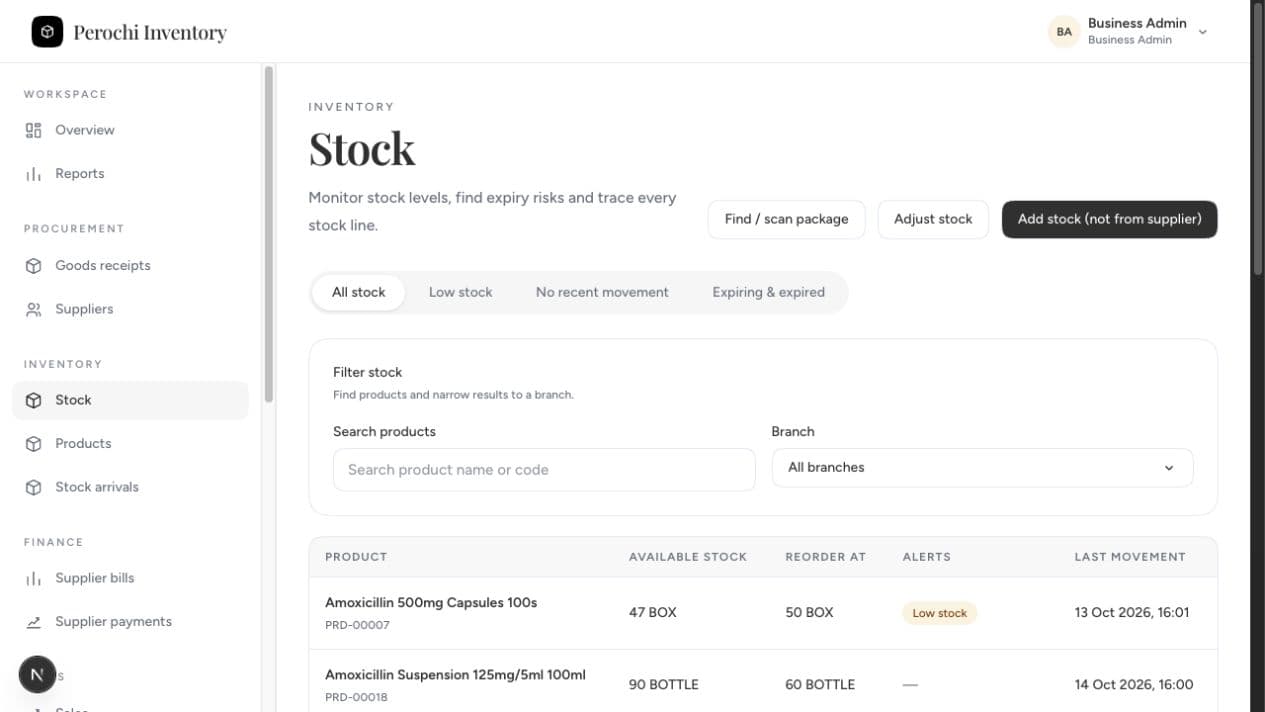This screenshot has height=712, width=1265.
Task: Click the BA avatar circle
Action: pos(1064,32)
